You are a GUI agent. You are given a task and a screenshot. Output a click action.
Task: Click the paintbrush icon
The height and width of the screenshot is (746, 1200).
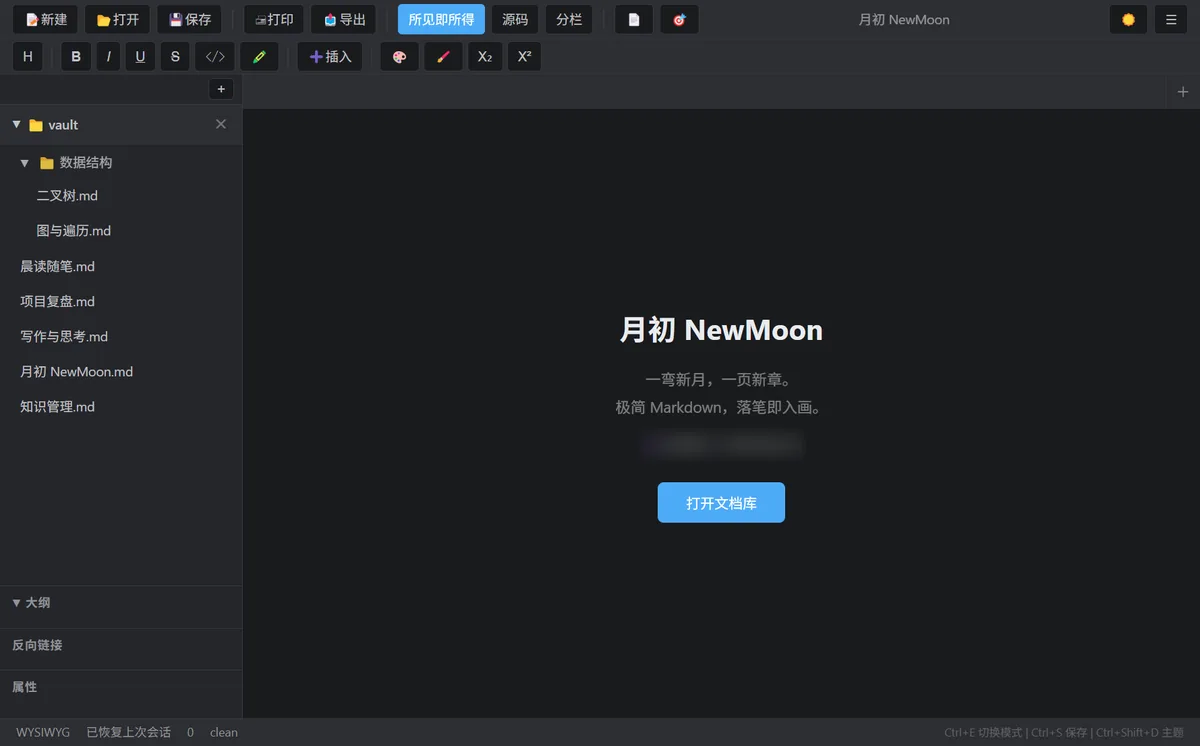tap(444, 57)
